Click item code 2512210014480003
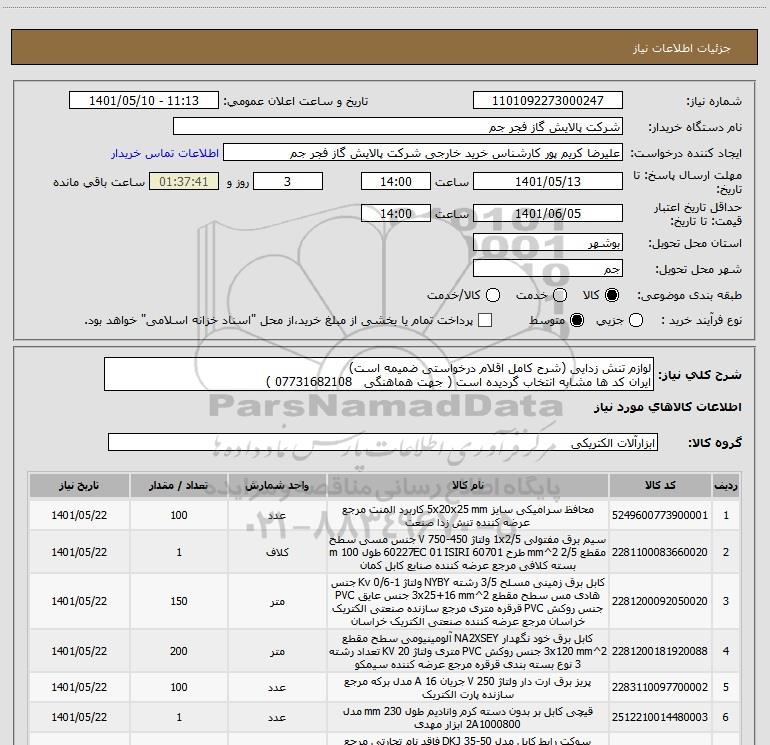The image size is (770, 745). pyautogui.click(x=660, y=717)
